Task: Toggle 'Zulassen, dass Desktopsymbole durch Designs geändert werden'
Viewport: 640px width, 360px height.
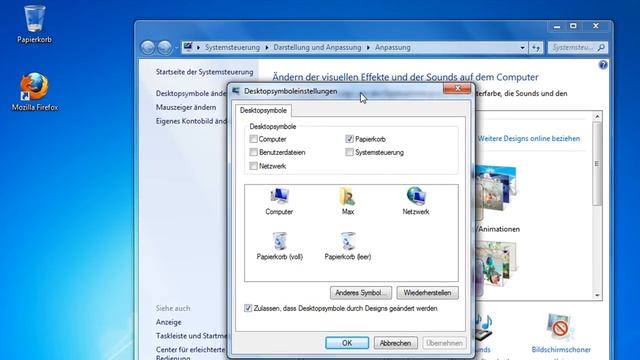Action: click(248, 308)
